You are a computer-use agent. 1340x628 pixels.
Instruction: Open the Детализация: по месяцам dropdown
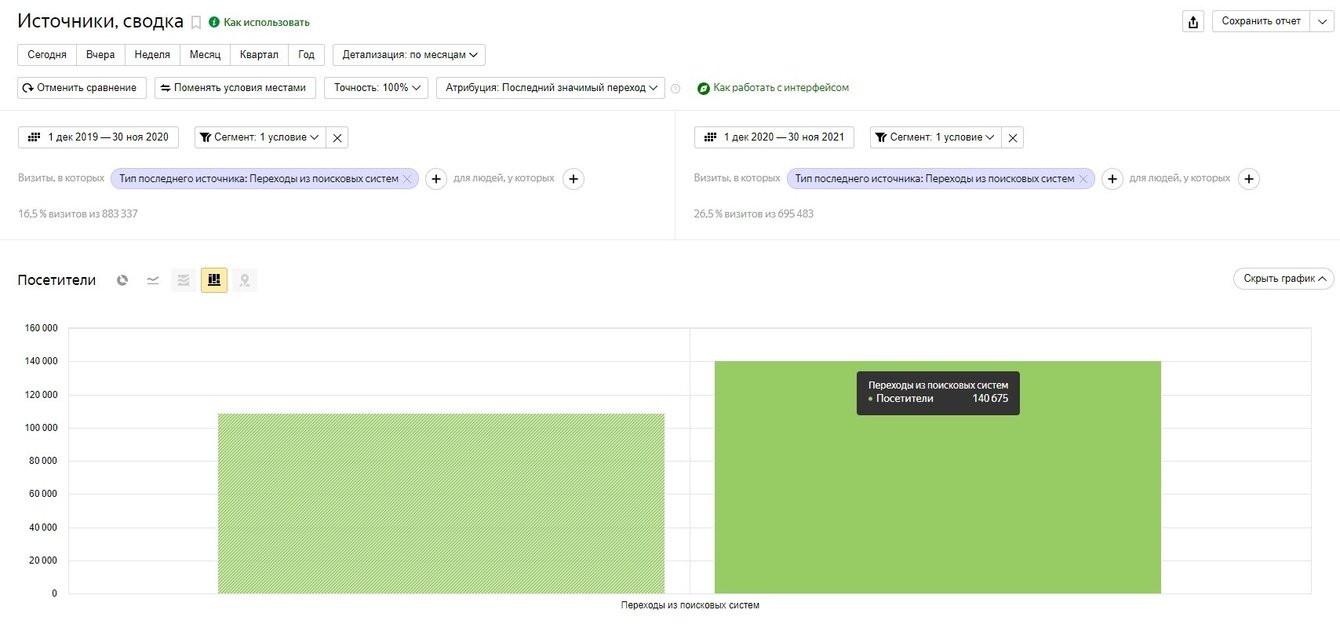tap(409, 54)
